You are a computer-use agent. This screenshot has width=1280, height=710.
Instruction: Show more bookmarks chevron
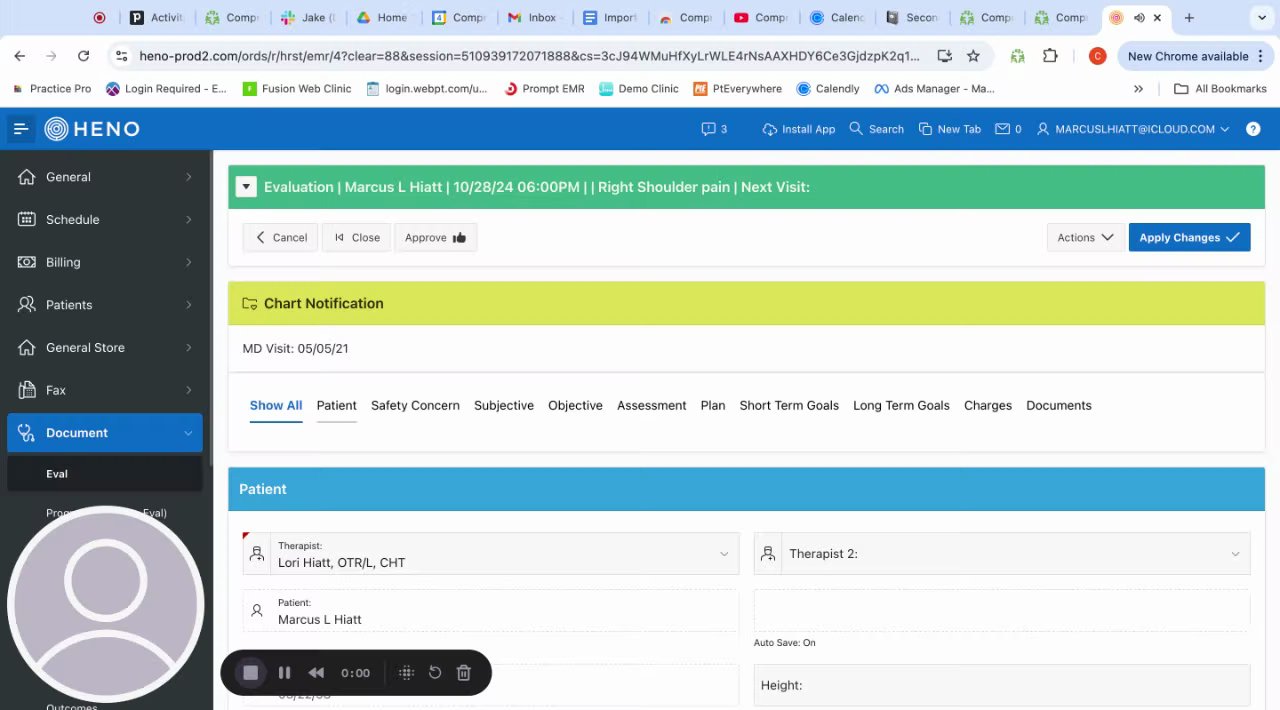click(x=1138, y=89)
